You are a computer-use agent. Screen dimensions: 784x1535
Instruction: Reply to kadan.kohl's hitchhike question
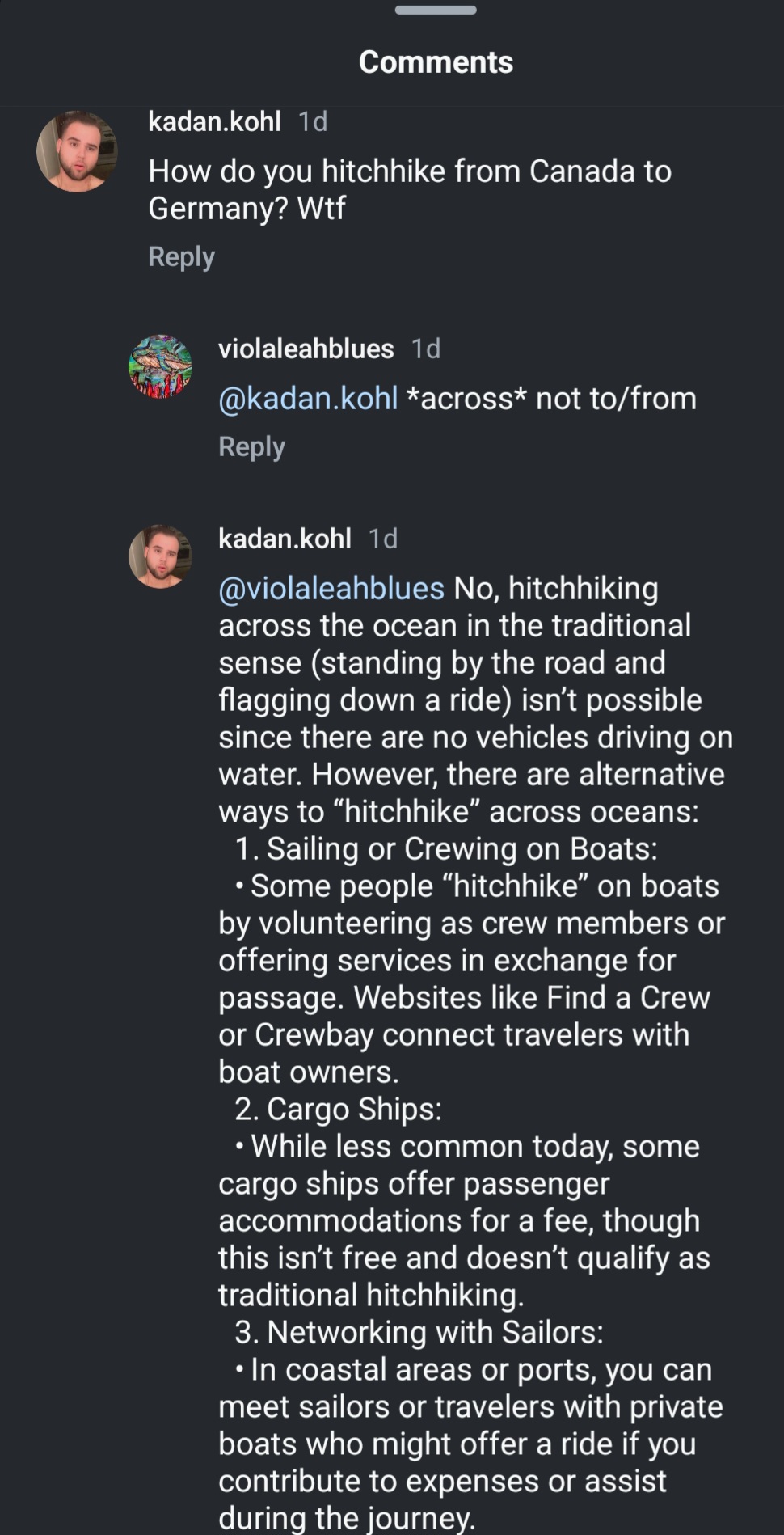coord(181,256)
